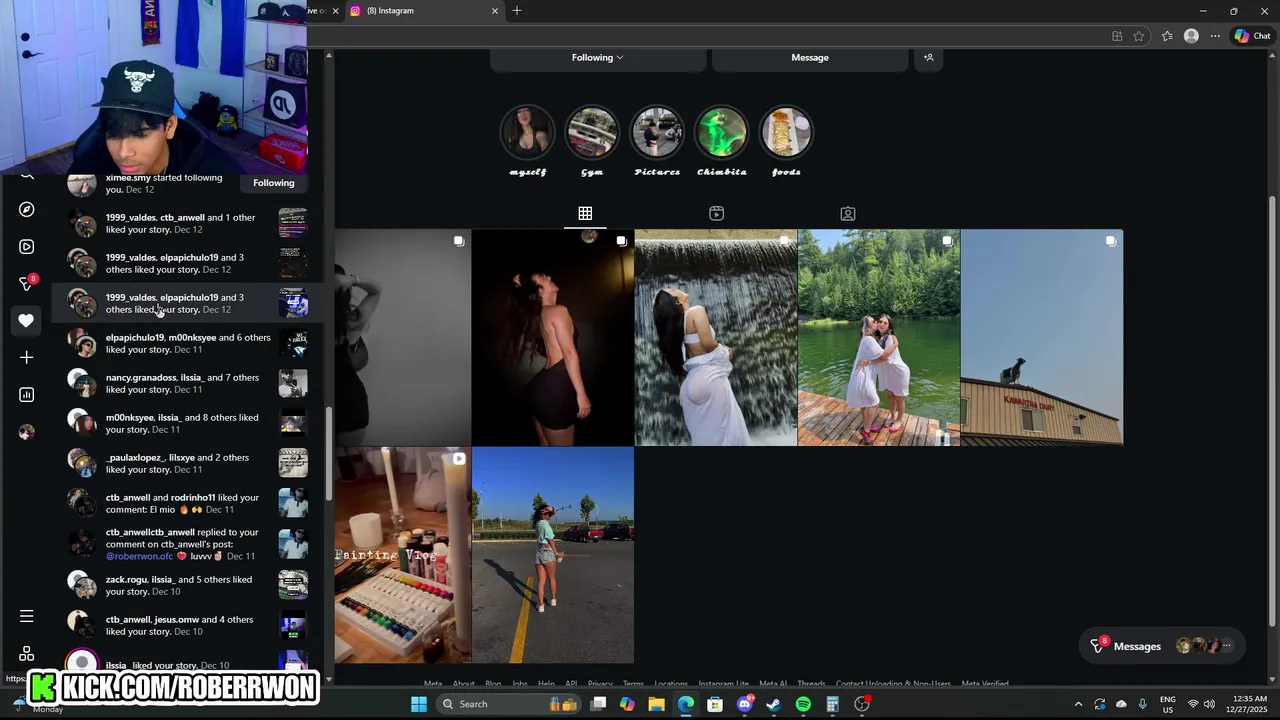Open a new browser tab with plus
This screenshot has width=1280, height=720.
point(517,11)
